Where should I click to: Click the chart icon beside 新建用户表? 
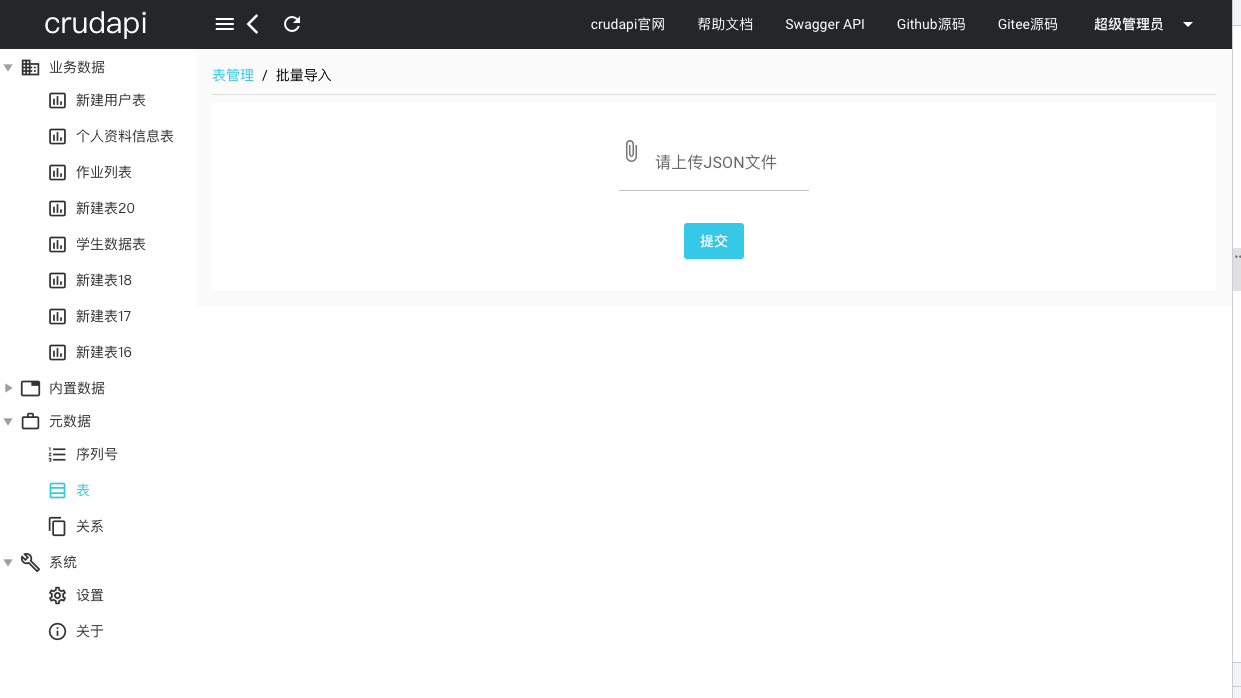57,100
